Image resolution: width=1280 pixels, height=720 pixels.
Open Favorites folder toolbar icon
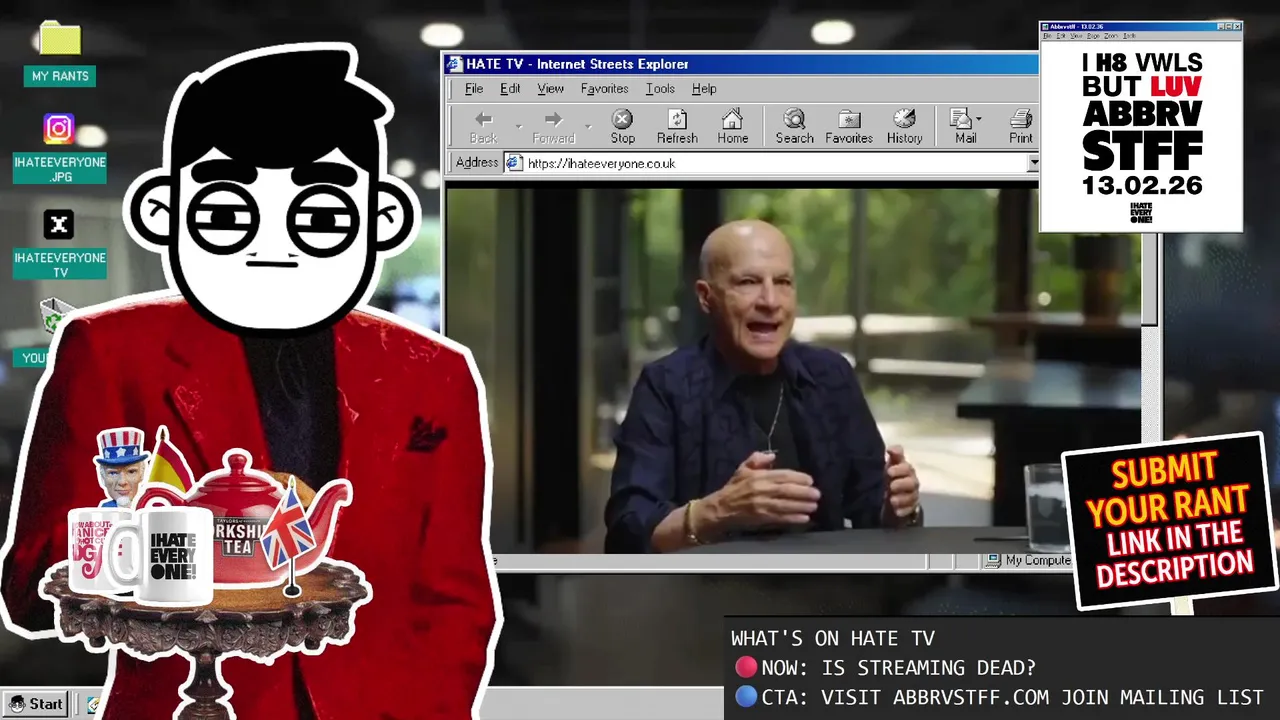849,119
